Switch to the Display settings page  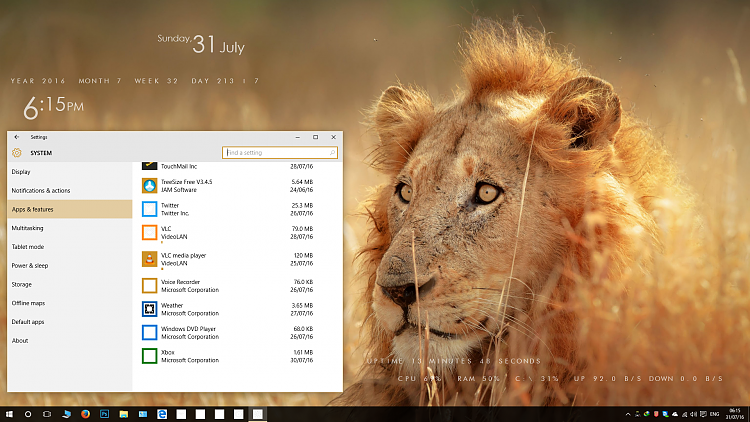click(21, 172)
